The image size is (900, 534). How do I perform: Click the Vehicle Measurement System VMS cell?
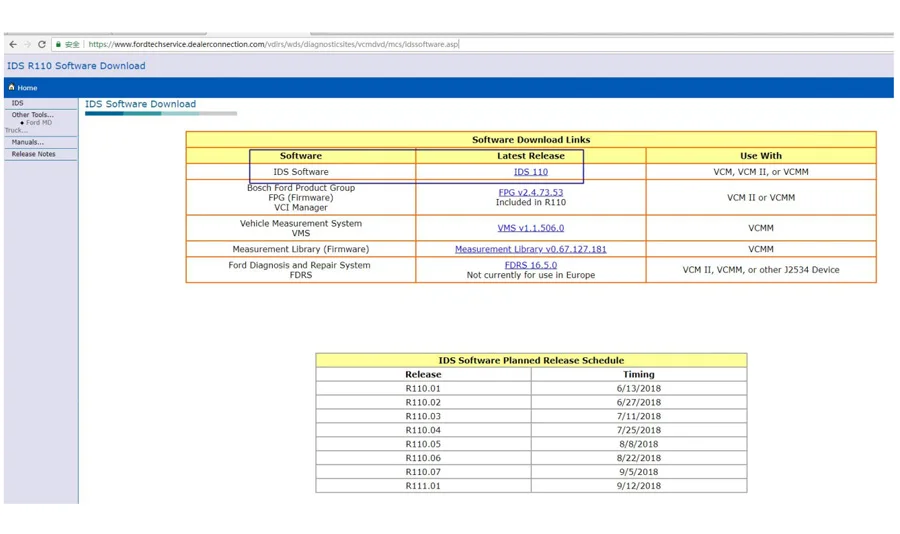(301, 228)
